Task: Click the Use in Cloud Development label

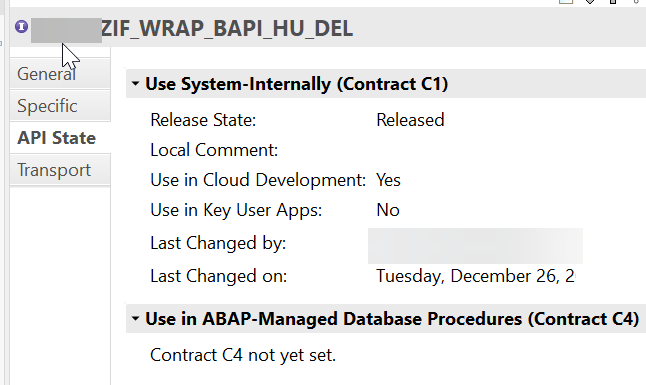Action: (x=258, y=180)
